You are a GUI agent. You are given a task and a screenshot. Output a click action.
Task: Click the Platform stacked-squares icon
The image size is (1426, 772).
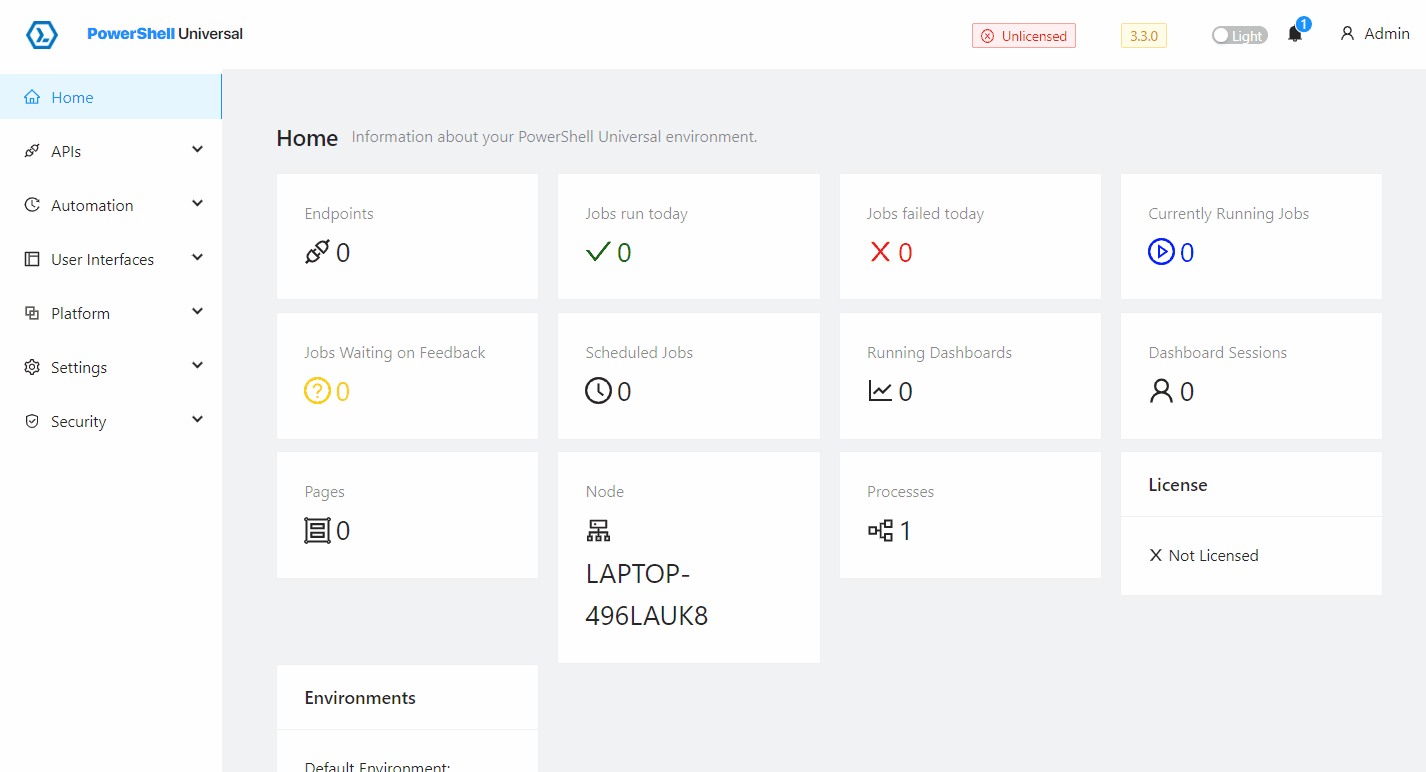[32, 313]
